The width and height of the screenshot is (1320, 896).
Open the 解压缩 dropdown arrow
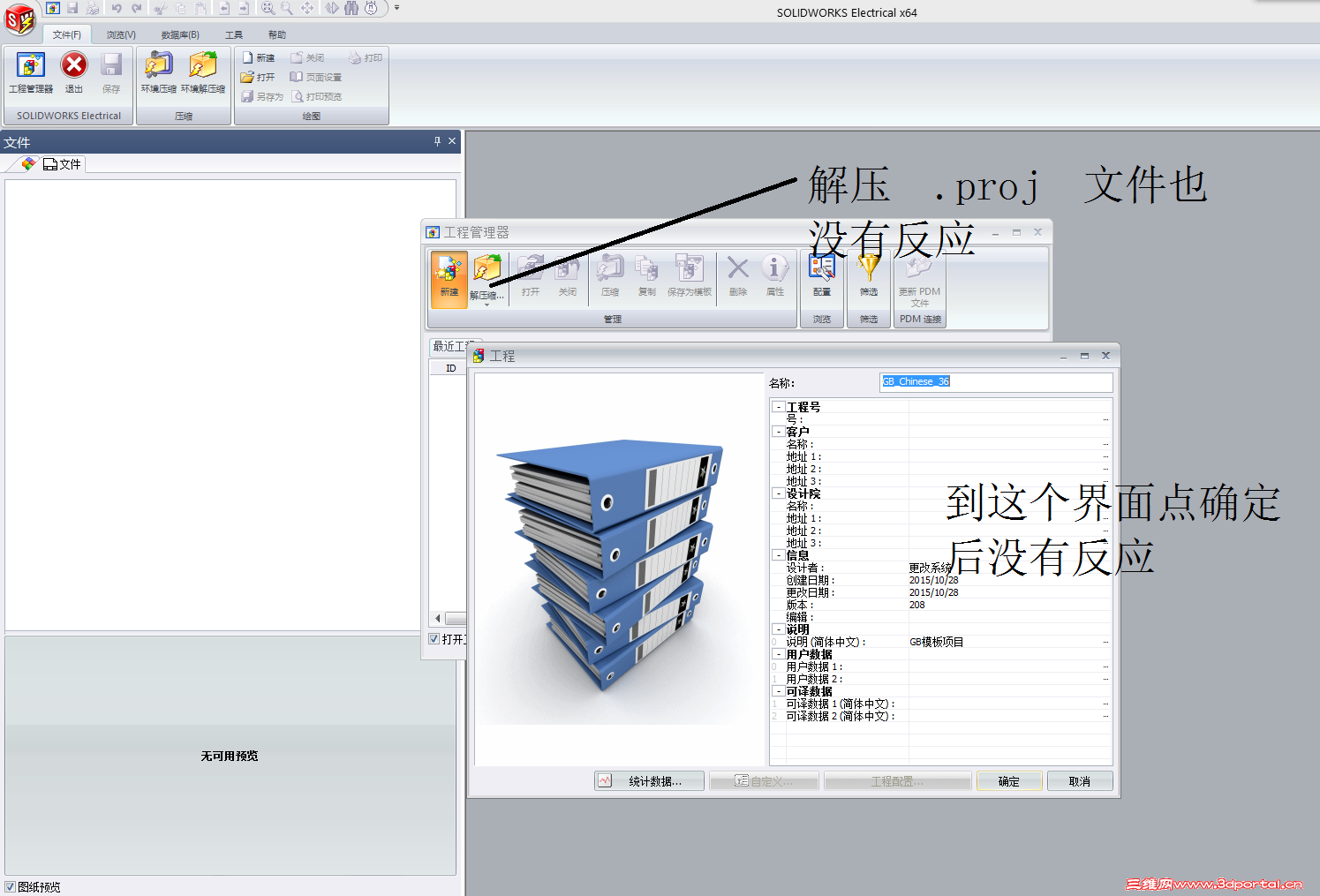487,305
